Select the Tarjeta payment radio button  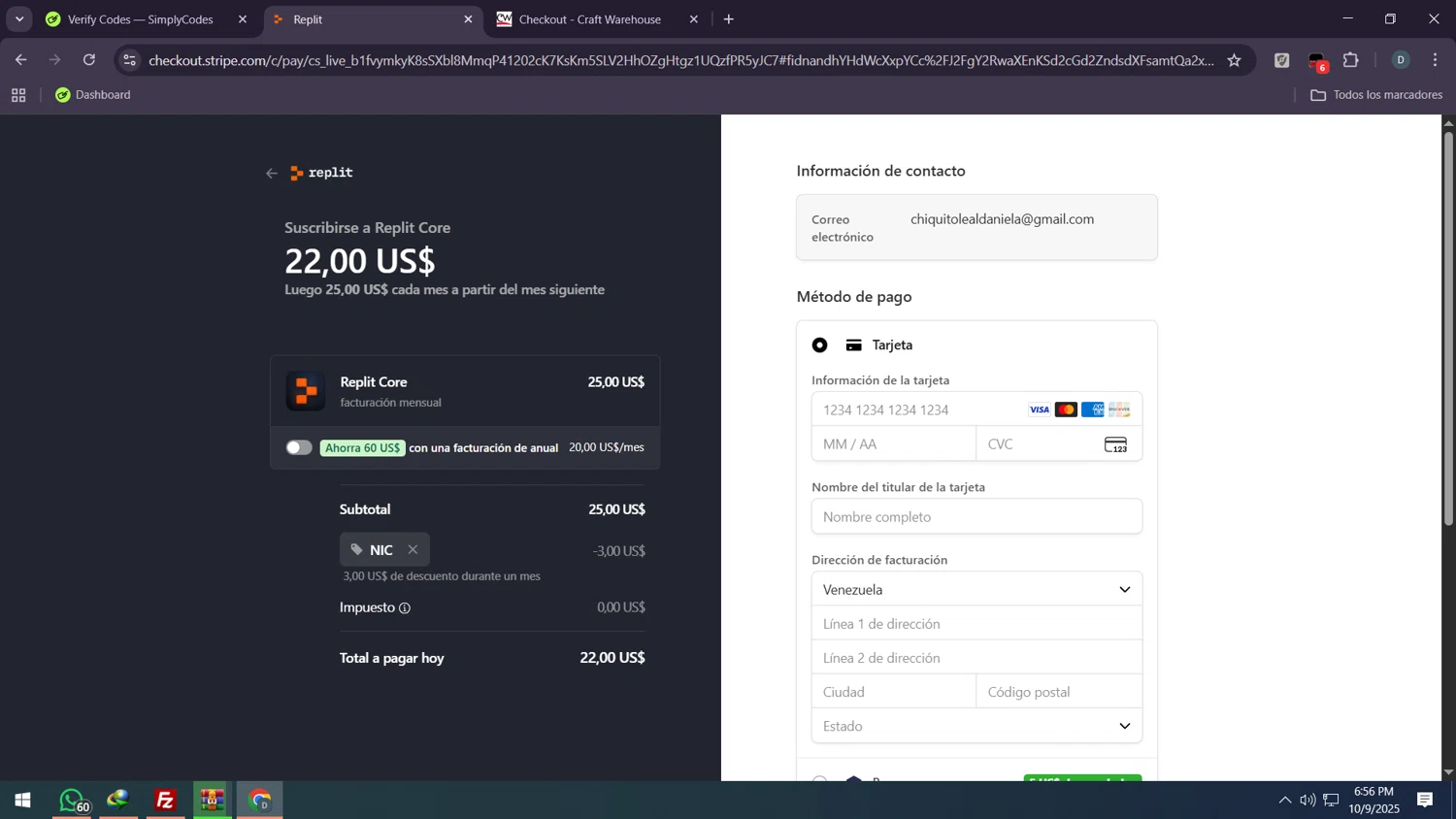pyautogui.click(x=820, y=345)
